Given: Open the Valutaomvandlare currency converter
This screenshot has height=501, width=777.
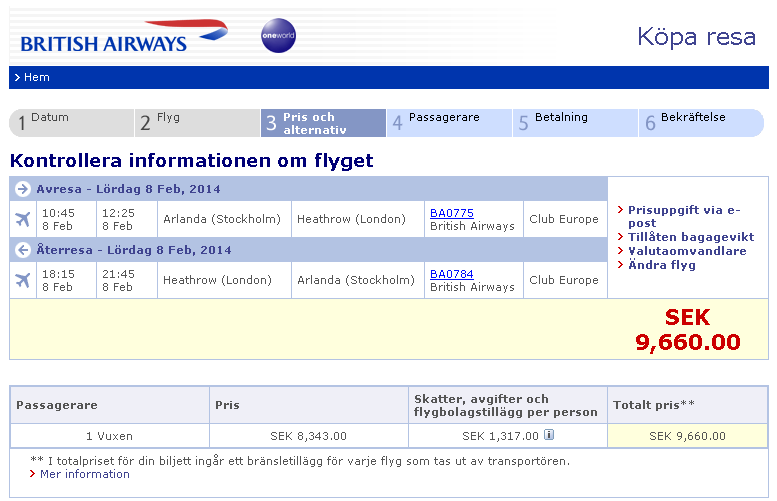Looking at the screenshot, I should pyautogui.click(x=686, y=251).
